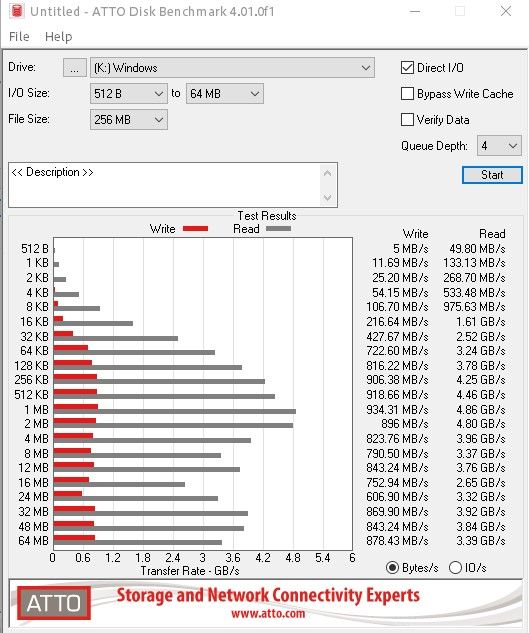Open the File Size dropdown
The height and width of the screenshot is (633, 529).
pos(128,119)
